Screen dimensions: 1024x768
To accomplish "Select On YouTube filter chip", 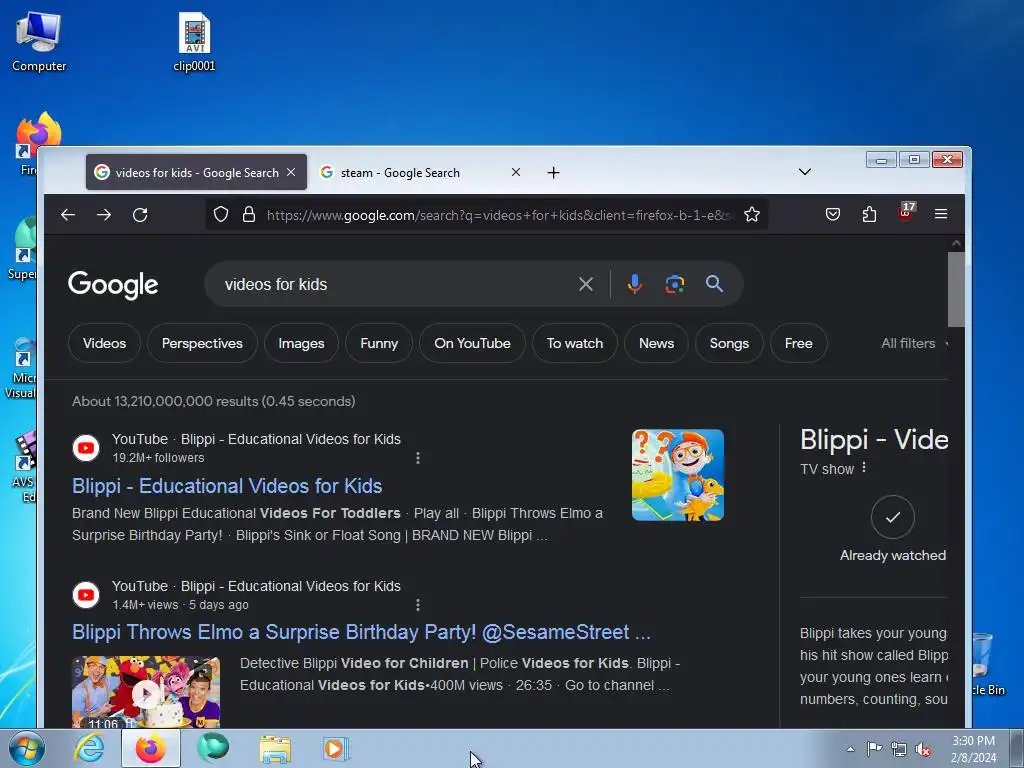I will [472, 343].
